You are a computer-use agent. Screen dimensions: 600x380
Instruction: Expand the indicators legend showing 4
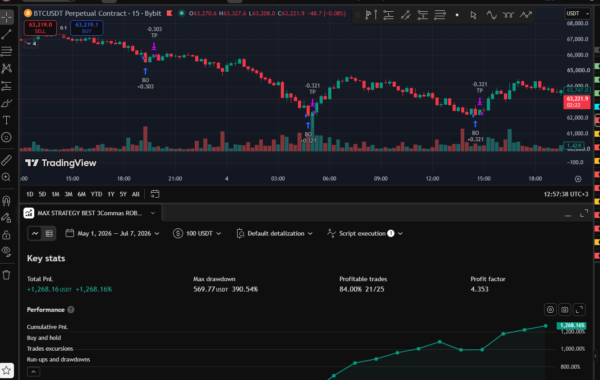click(x=31, y=44)
